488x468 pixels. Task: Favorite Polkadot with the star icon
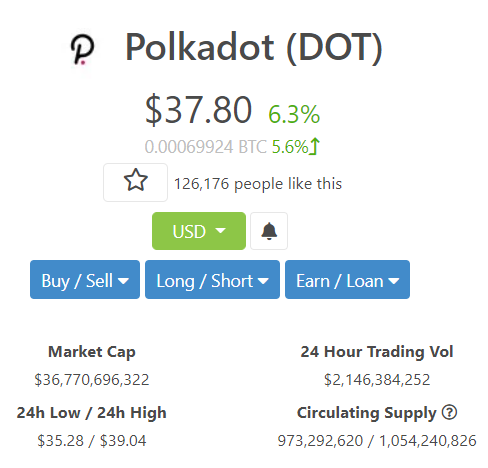click(135, 182)
